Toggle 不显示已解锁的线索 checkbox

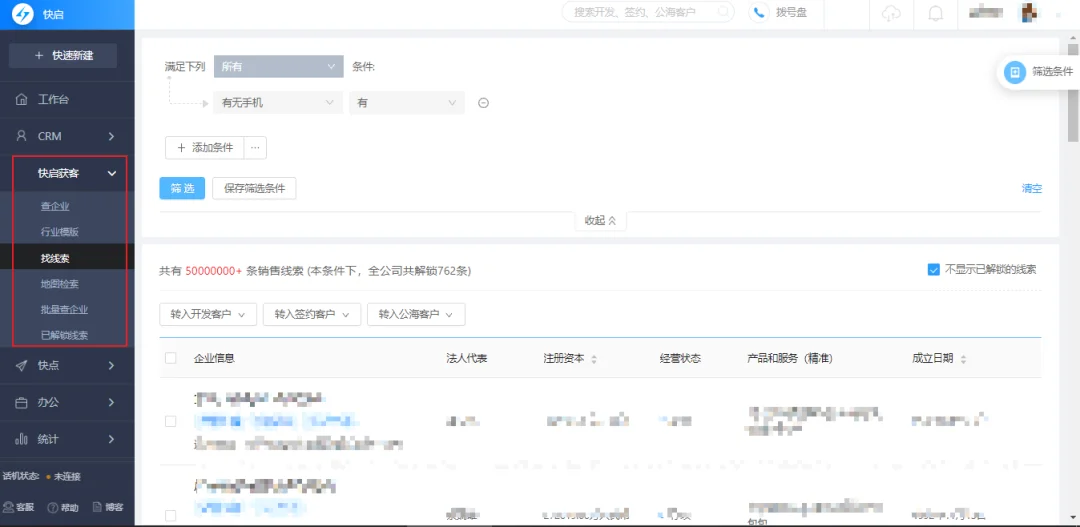(x=934, y=270)
